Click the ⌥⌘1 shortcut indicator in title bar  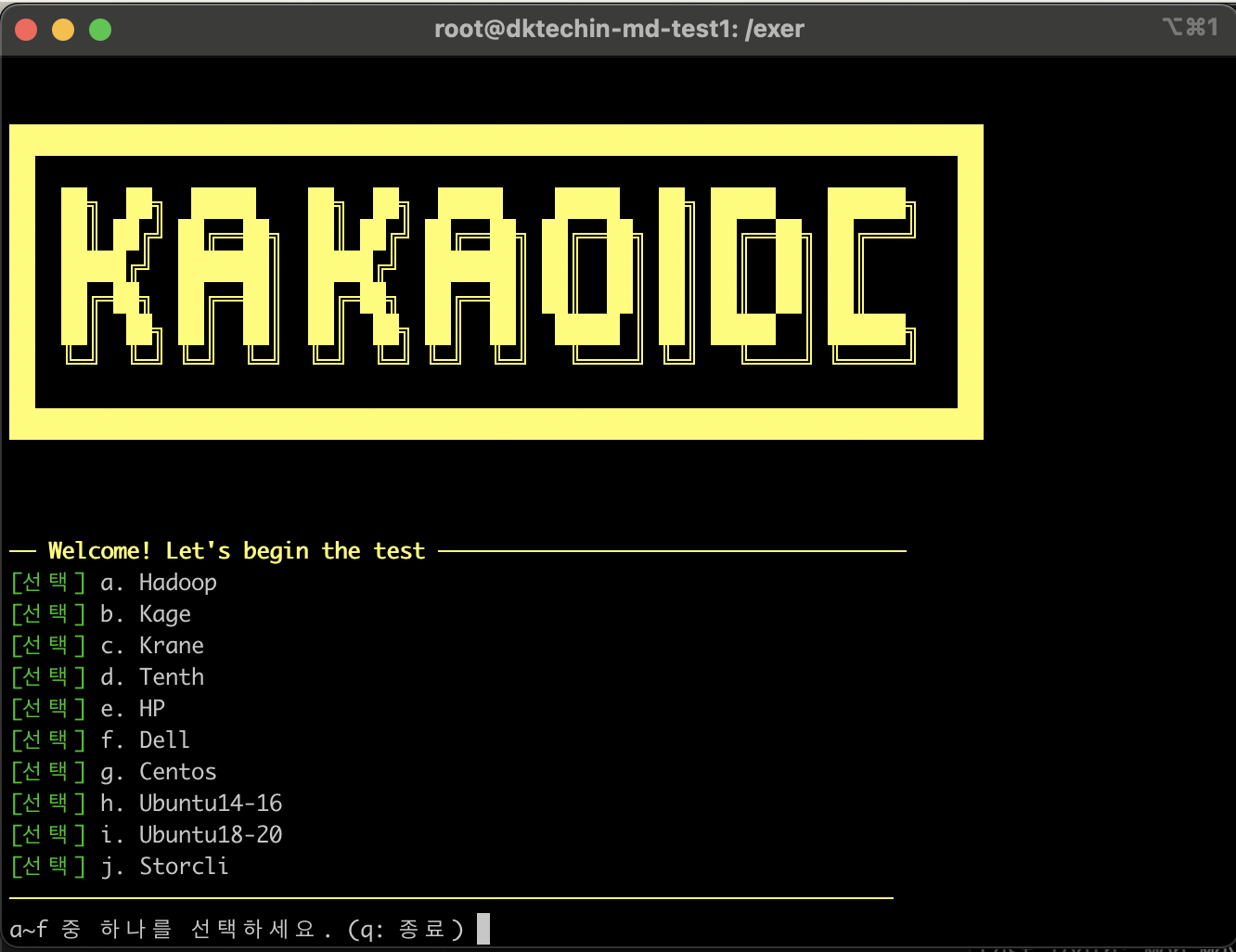click(1190, 28)
